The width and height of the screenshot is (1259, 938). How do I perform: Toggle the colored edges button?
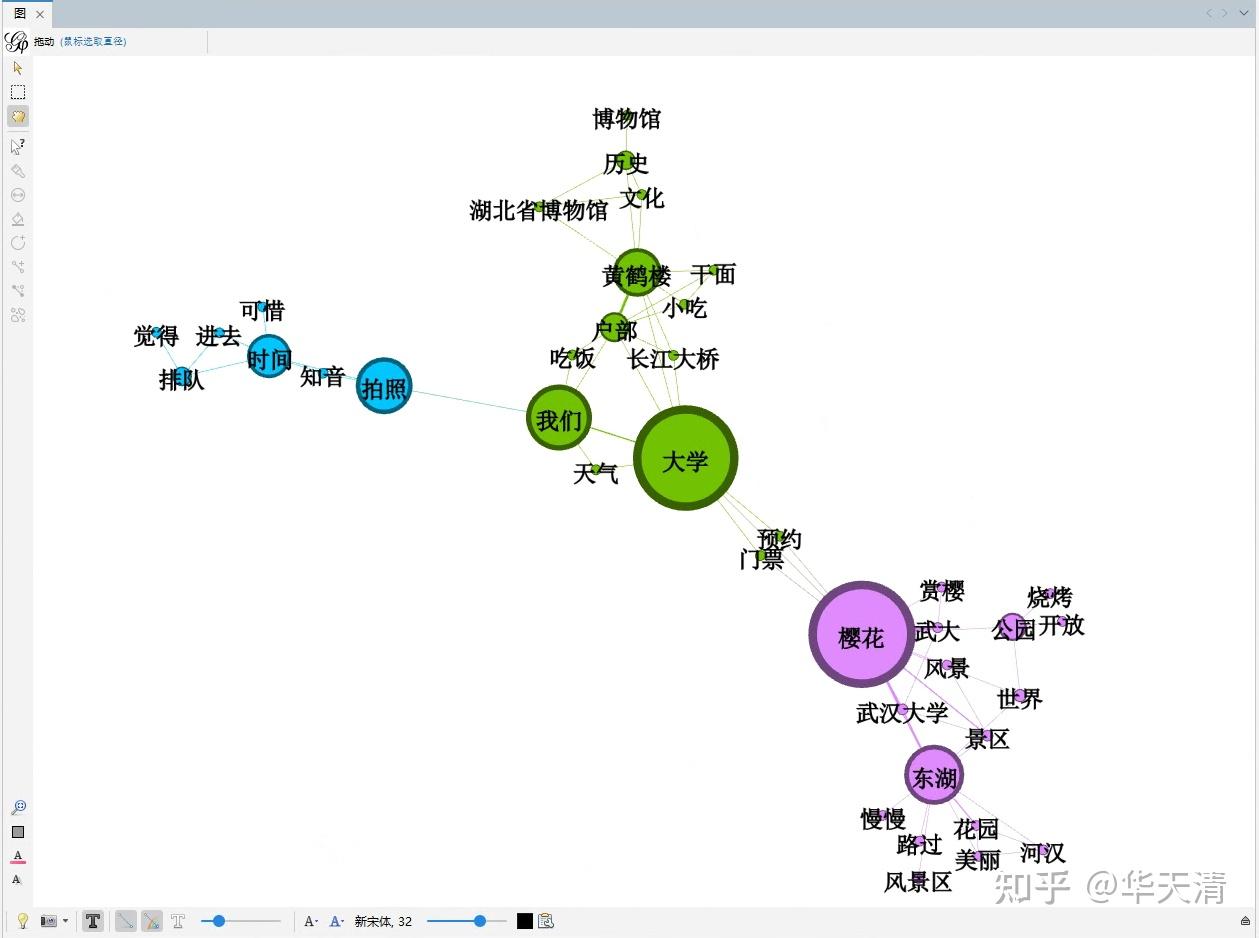pos(152,921)
